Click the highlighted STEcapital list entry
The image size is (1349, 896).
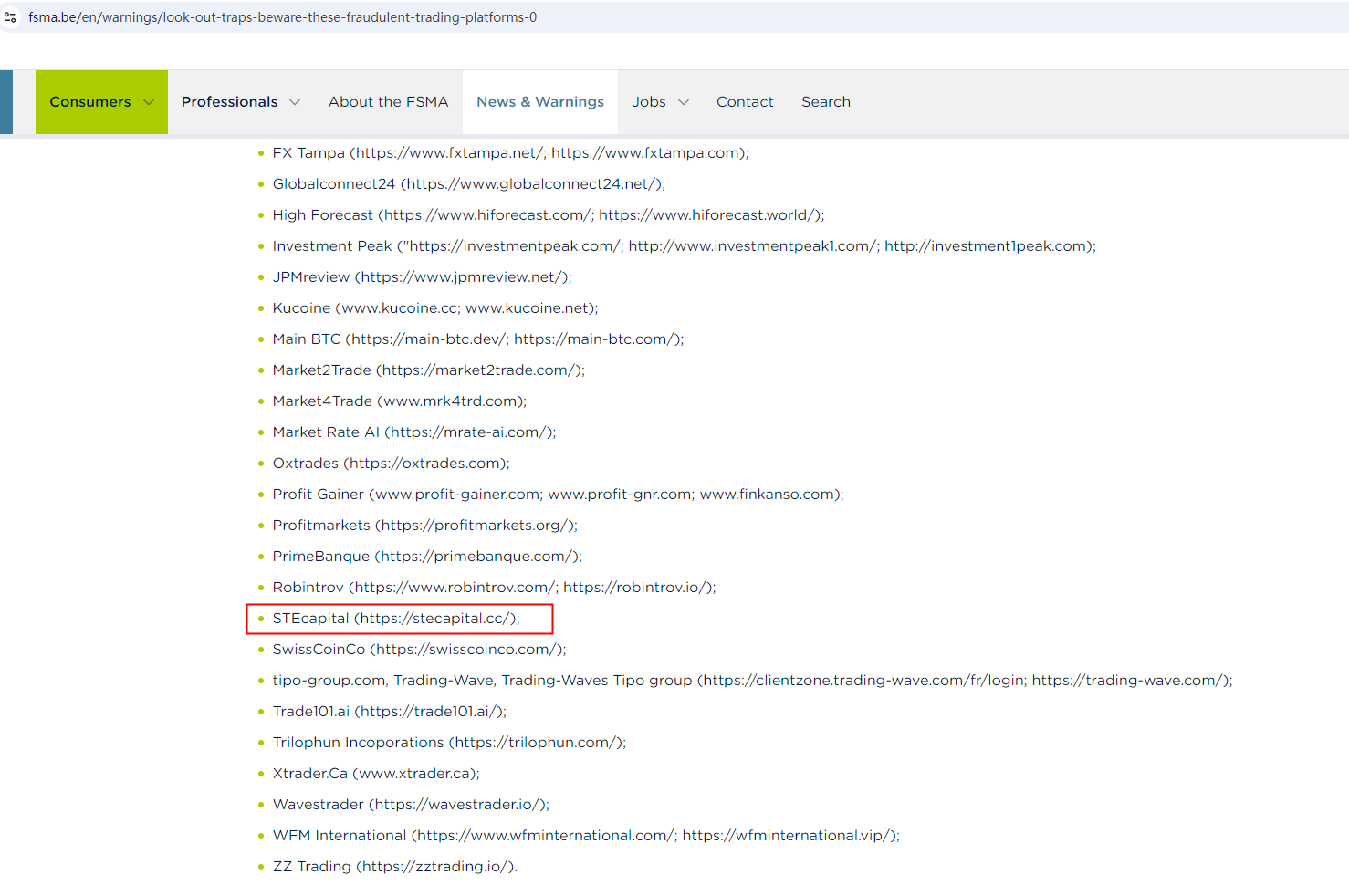(395, 619)
